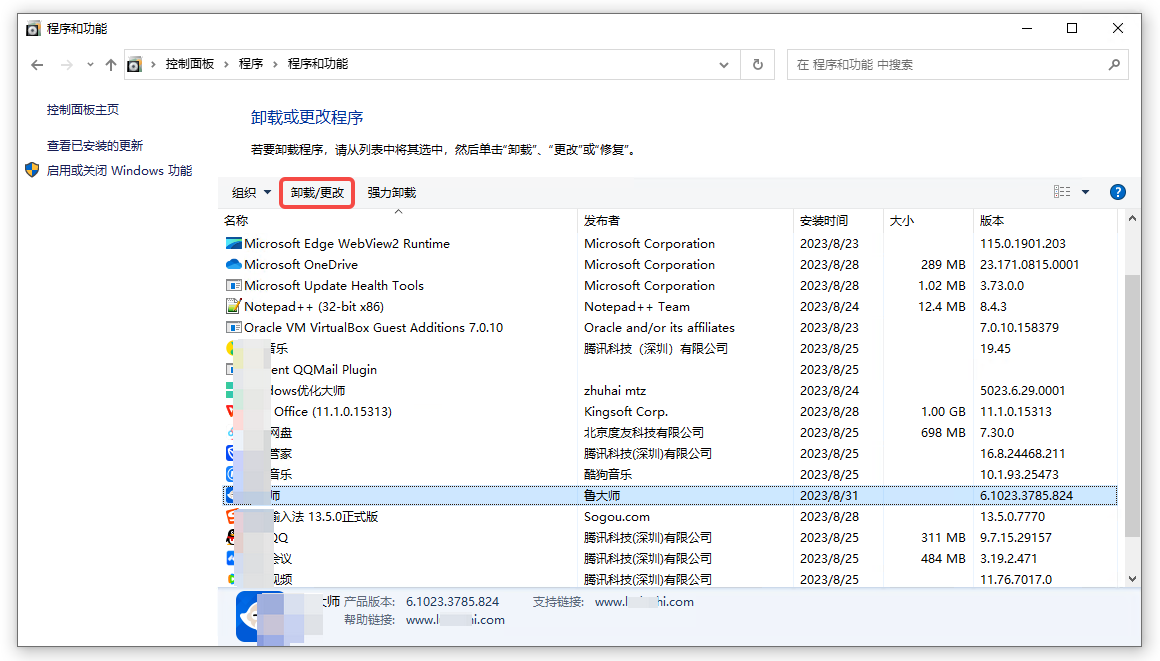Change the view layout icon
1160x661 pixels.
[x=1062, y=192]
